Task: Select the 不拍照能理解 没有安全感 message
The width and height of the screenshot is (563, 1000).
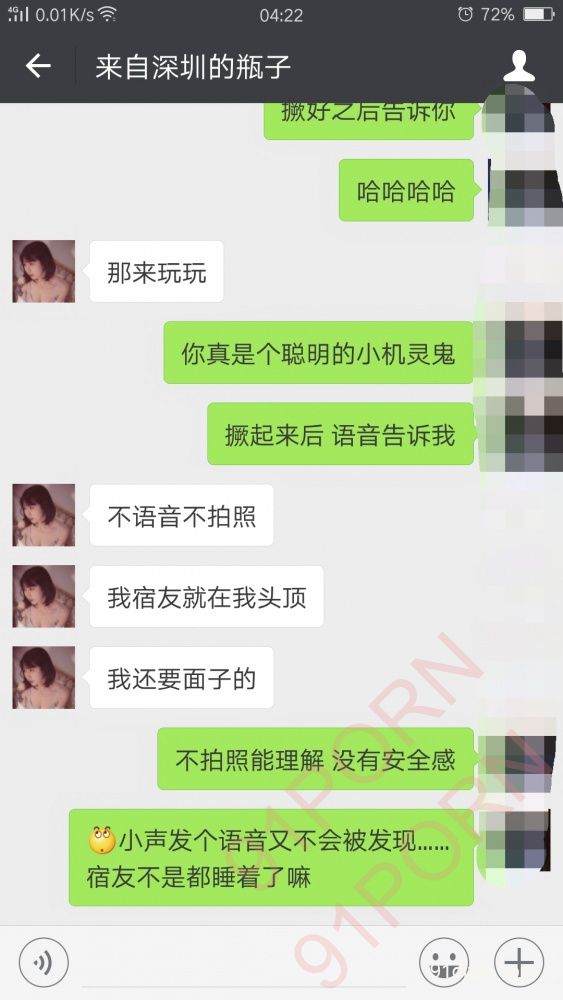Action: point(316,759)
